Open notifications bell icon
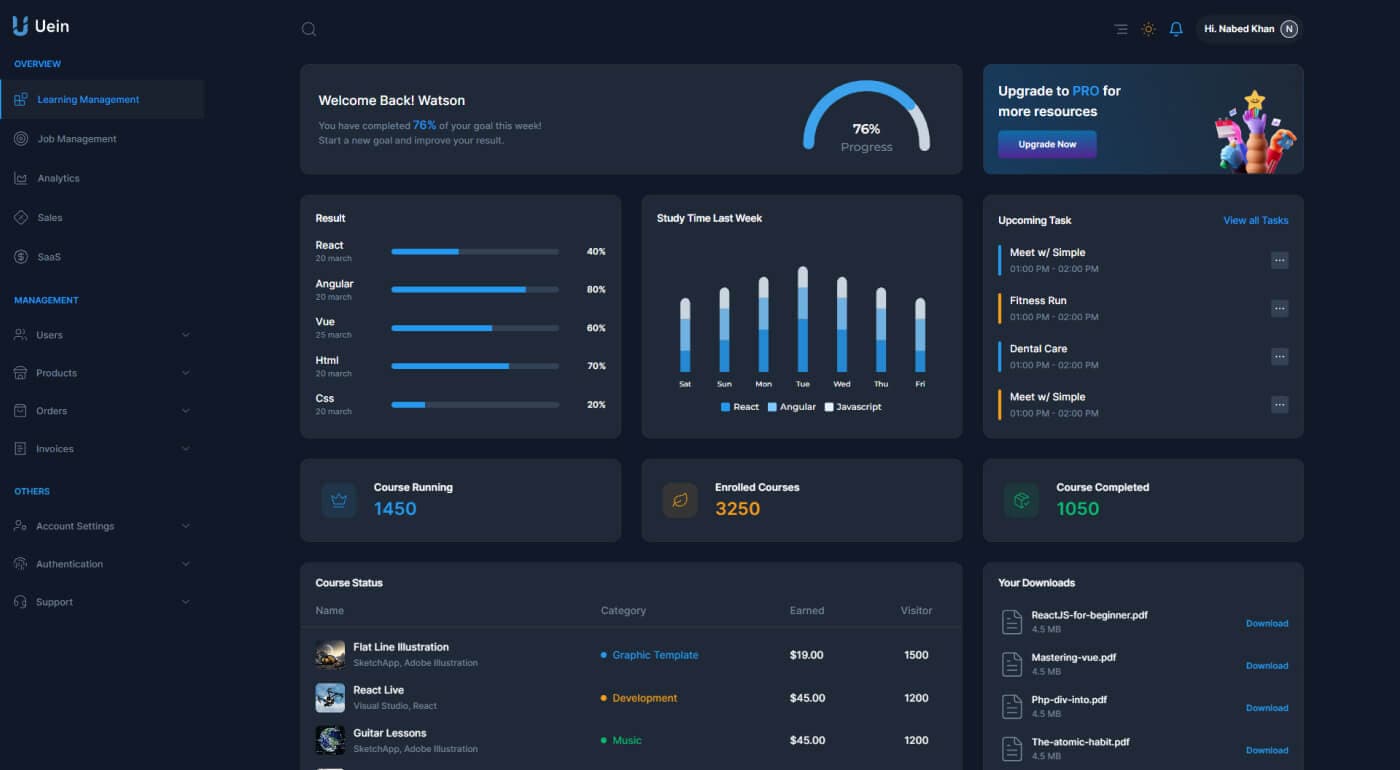The image size is (1400, 770). (1176, 29)
